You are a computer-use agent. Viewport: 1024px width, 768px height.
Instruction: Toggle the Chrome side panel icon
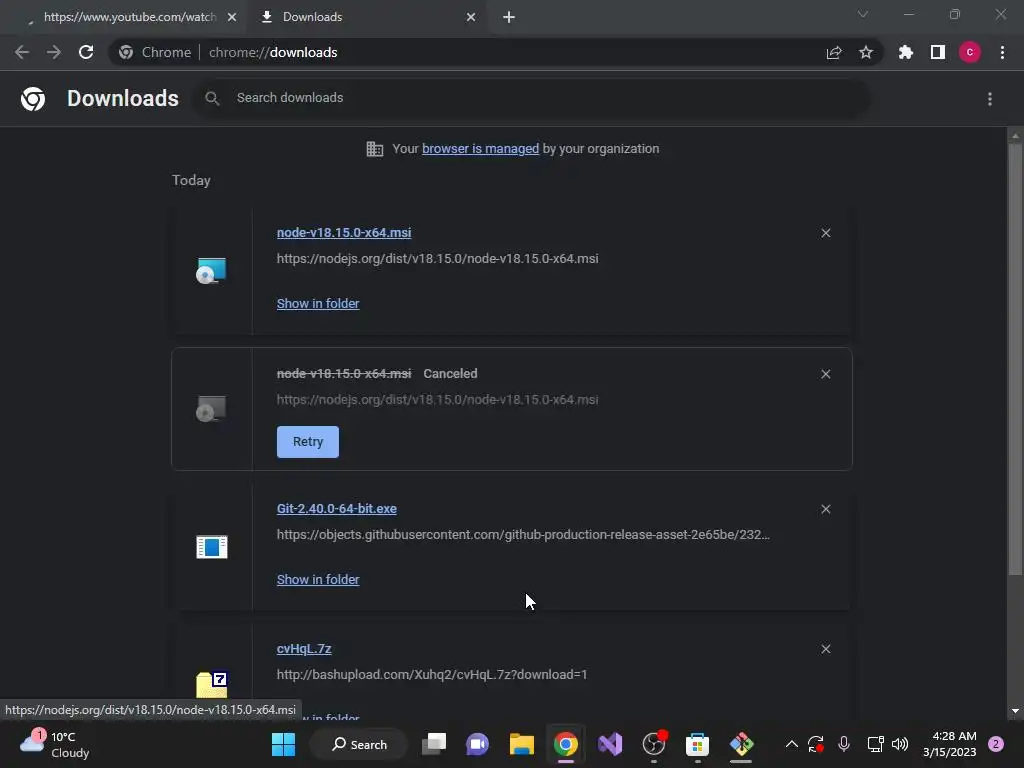938,52
